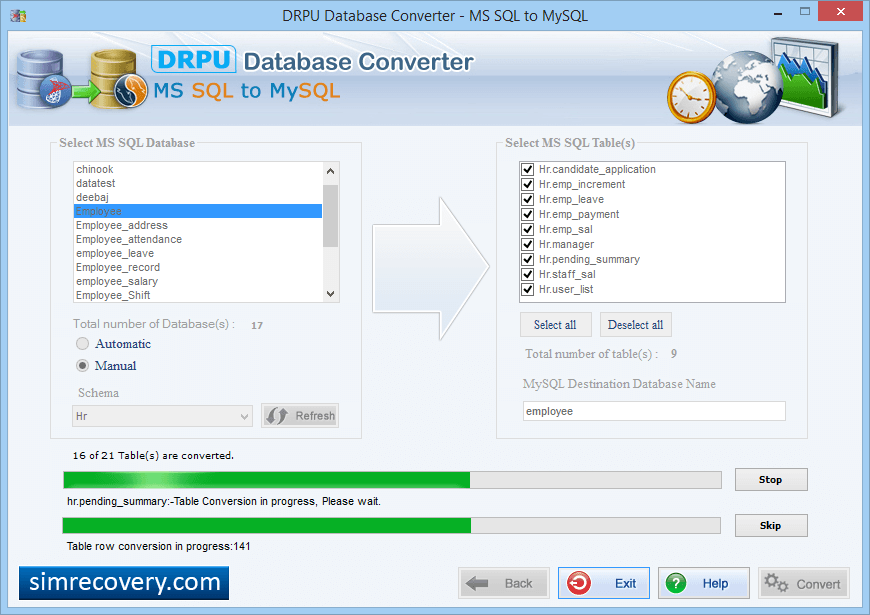This screenshot has width=870, height=615.
Task: Click the Select all button
Action: pos(555,325)
